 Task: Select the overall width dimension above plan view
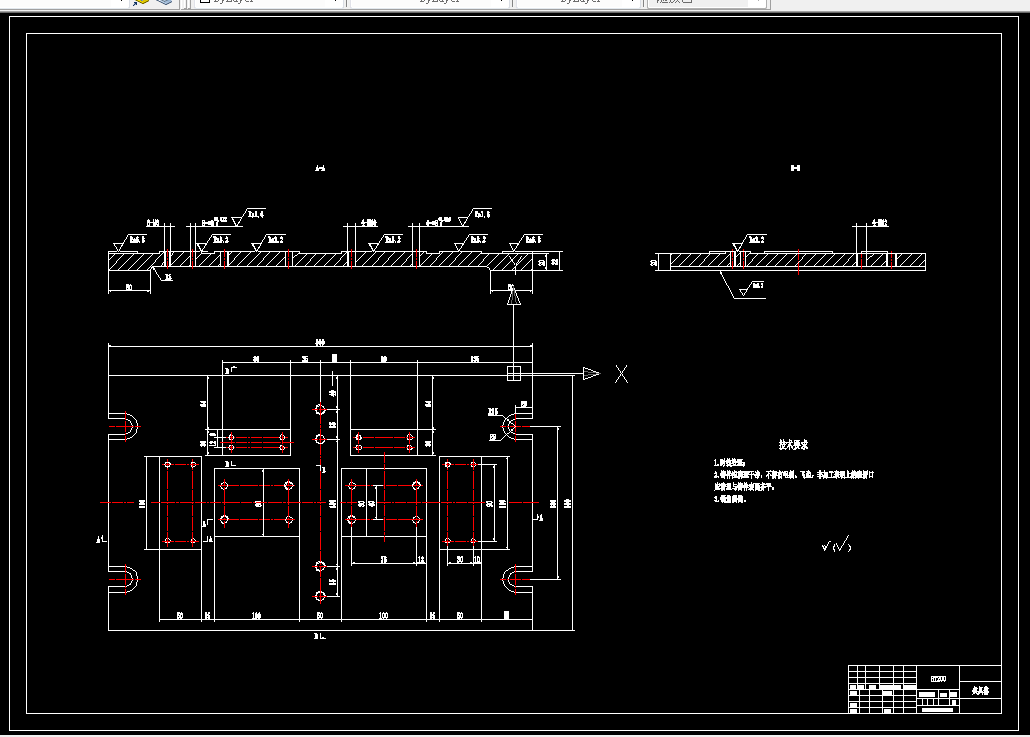click(320, 342)
